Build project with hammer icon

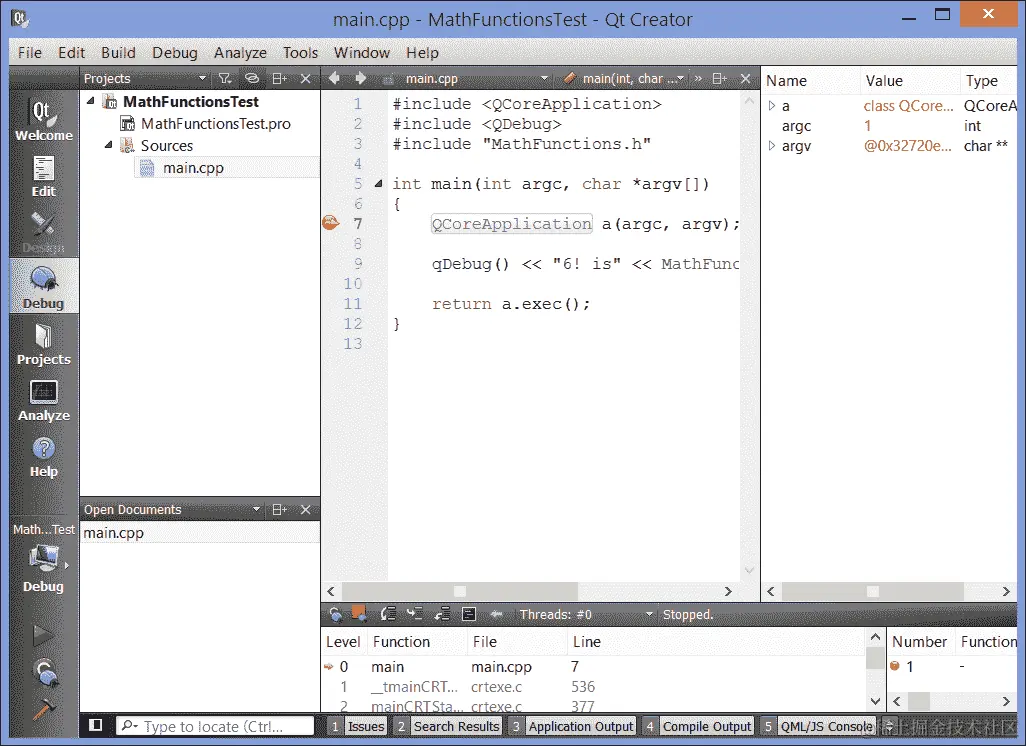point(43,709)
